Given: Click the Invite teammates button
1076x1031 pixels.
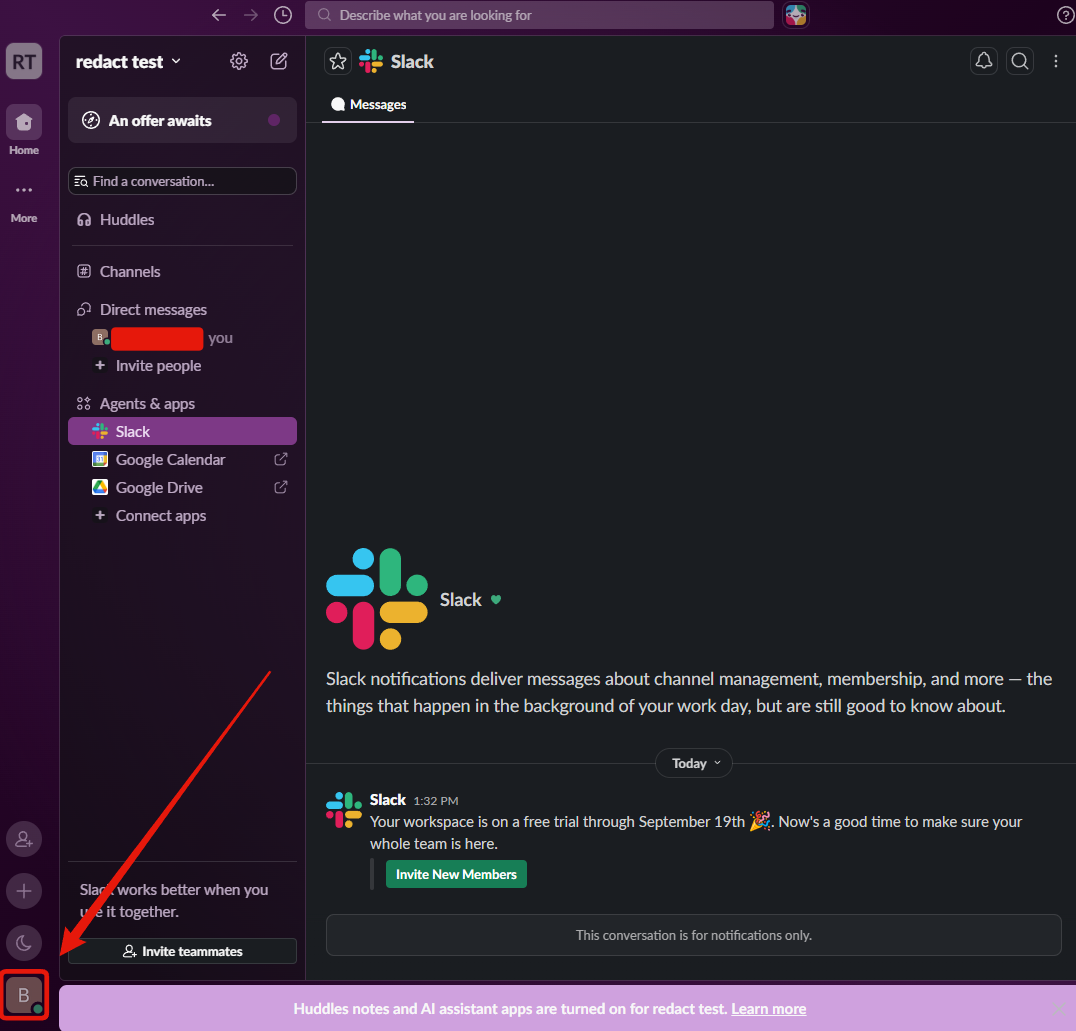Looking at the screenshot, I should pos(183,951).
